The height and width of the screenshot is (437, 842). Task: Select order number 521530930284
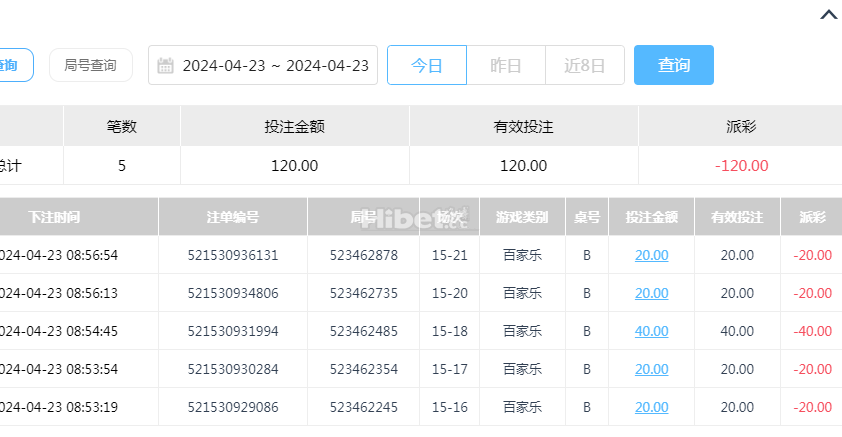[233, 369]
